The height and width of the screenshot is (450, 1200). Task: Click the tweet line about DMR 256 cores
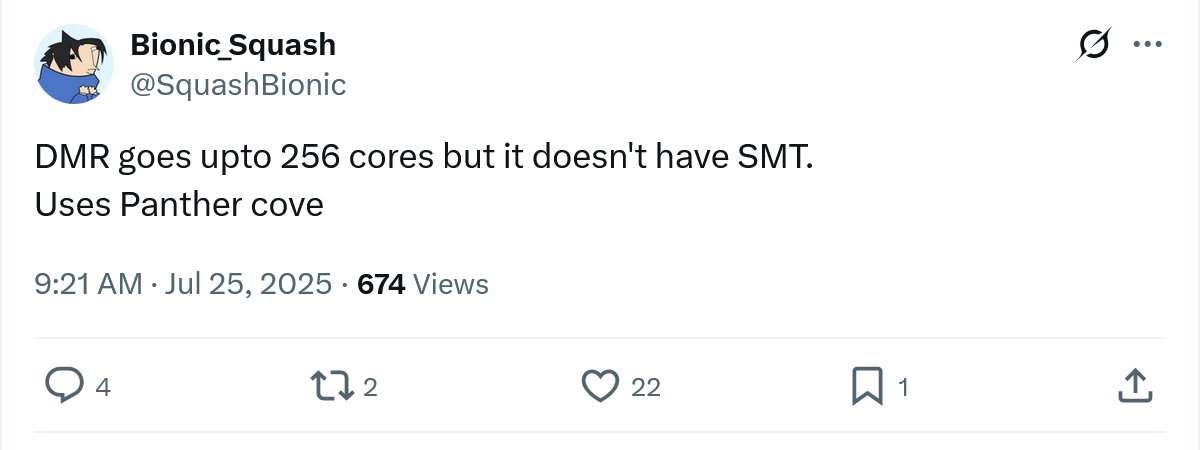pyautogui.click(x=418, y=158)
